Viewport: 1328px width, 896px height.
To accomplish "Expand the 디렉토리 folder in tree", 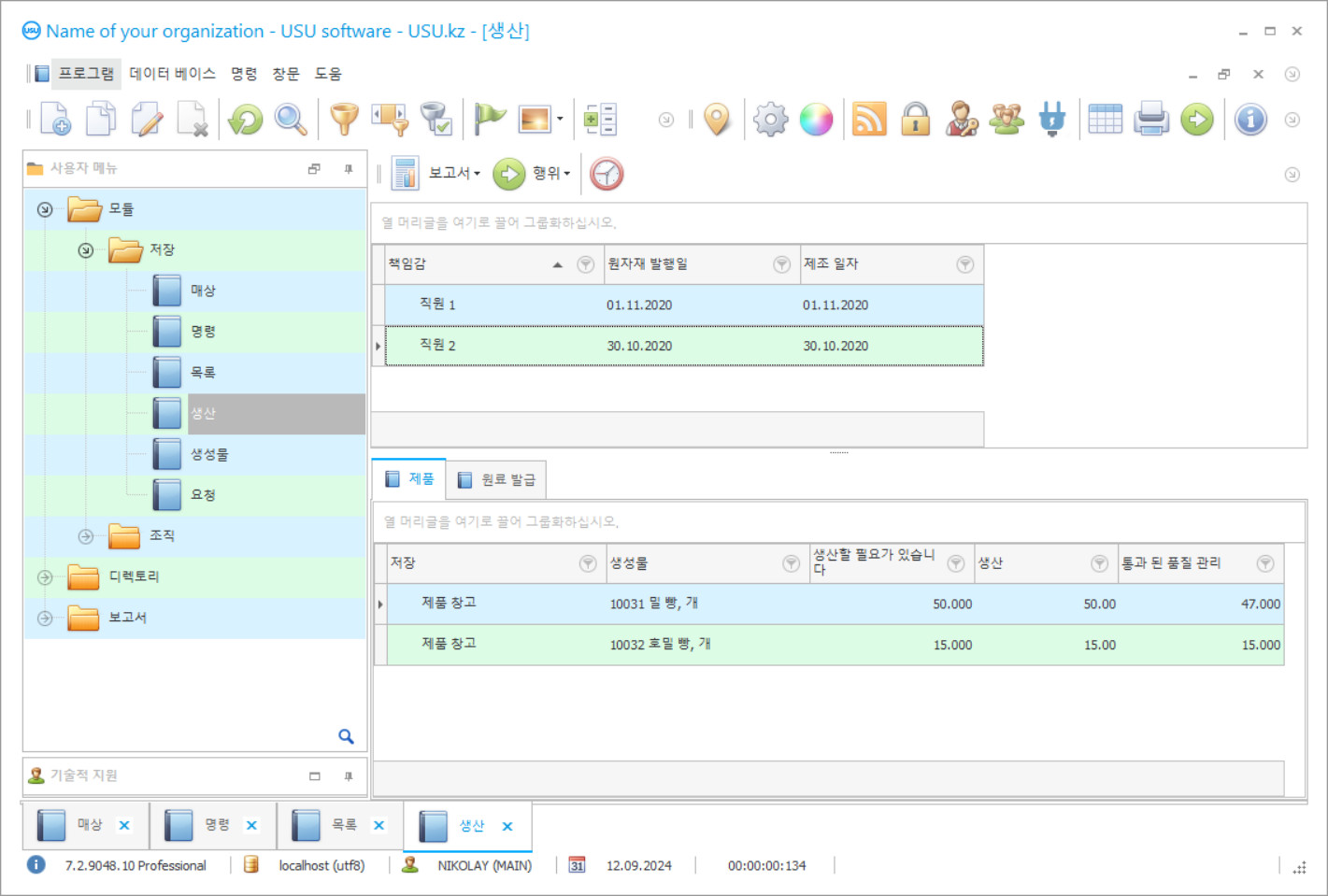I will (45, 577).
